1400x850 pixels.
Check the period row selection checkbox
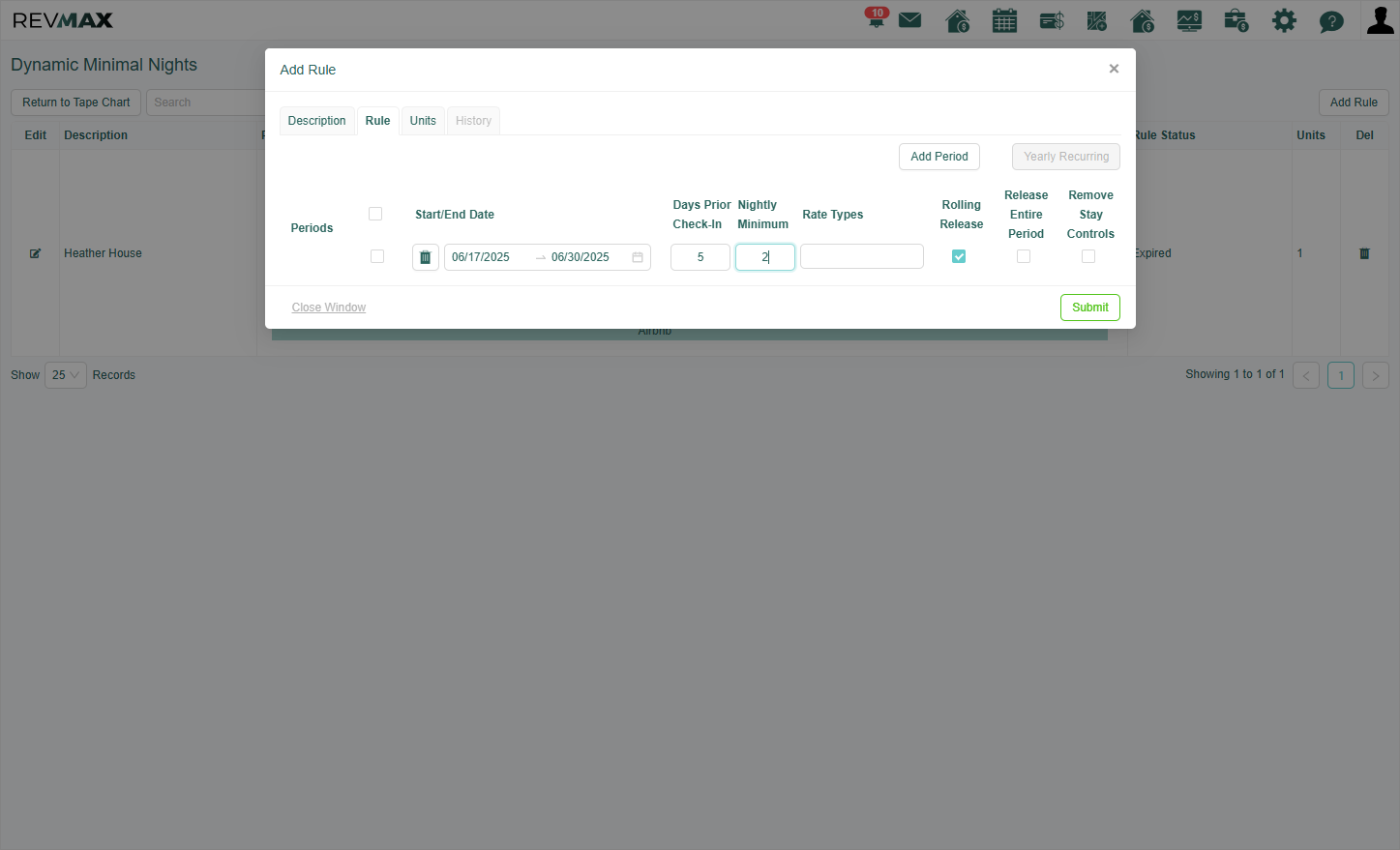pos(377,256)
